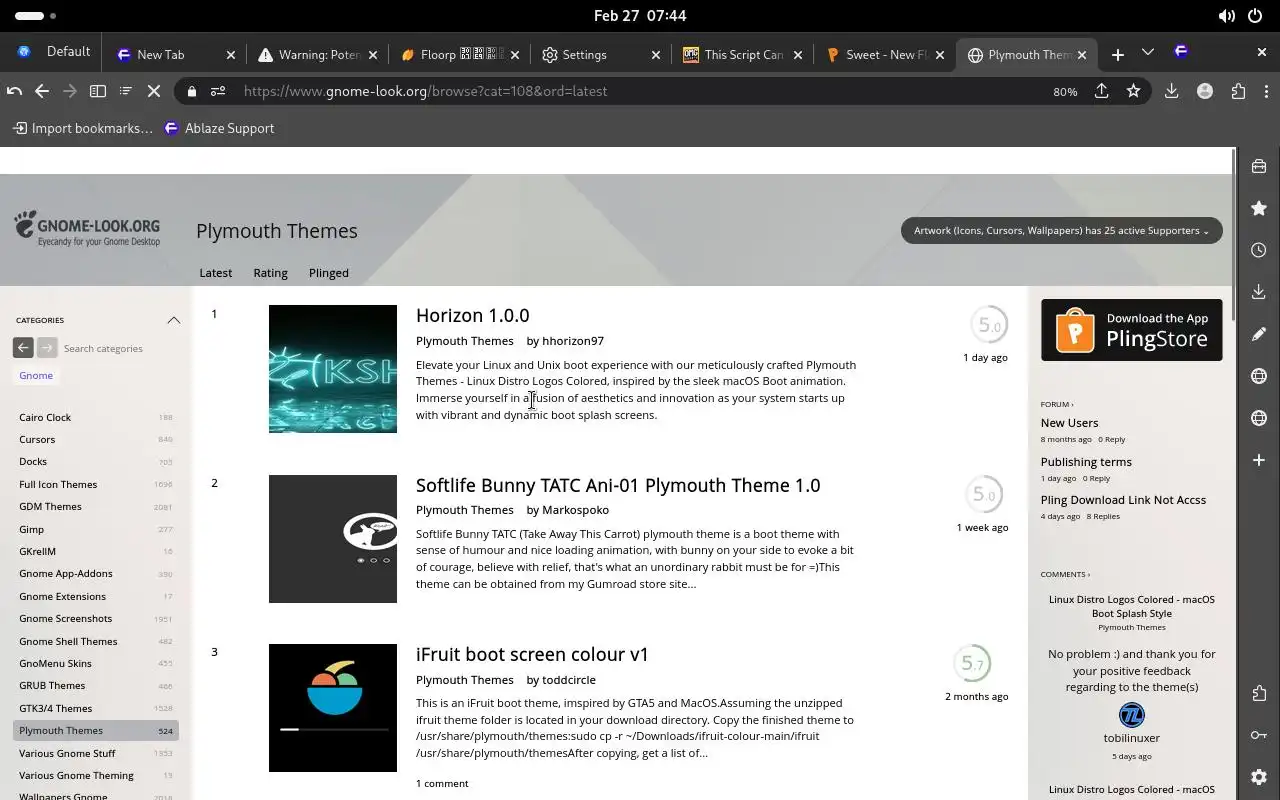Open bookmarks star panel in right sidebar
This screenshot has height=800, width=1280.
[x=1259, y=208]
